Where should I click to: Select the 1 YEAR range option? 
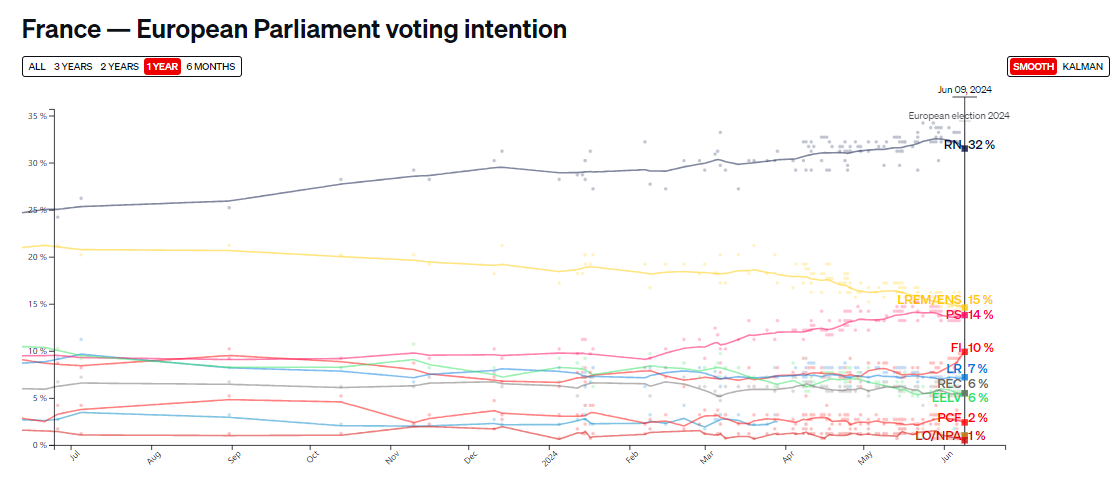(x=163, y=66)
